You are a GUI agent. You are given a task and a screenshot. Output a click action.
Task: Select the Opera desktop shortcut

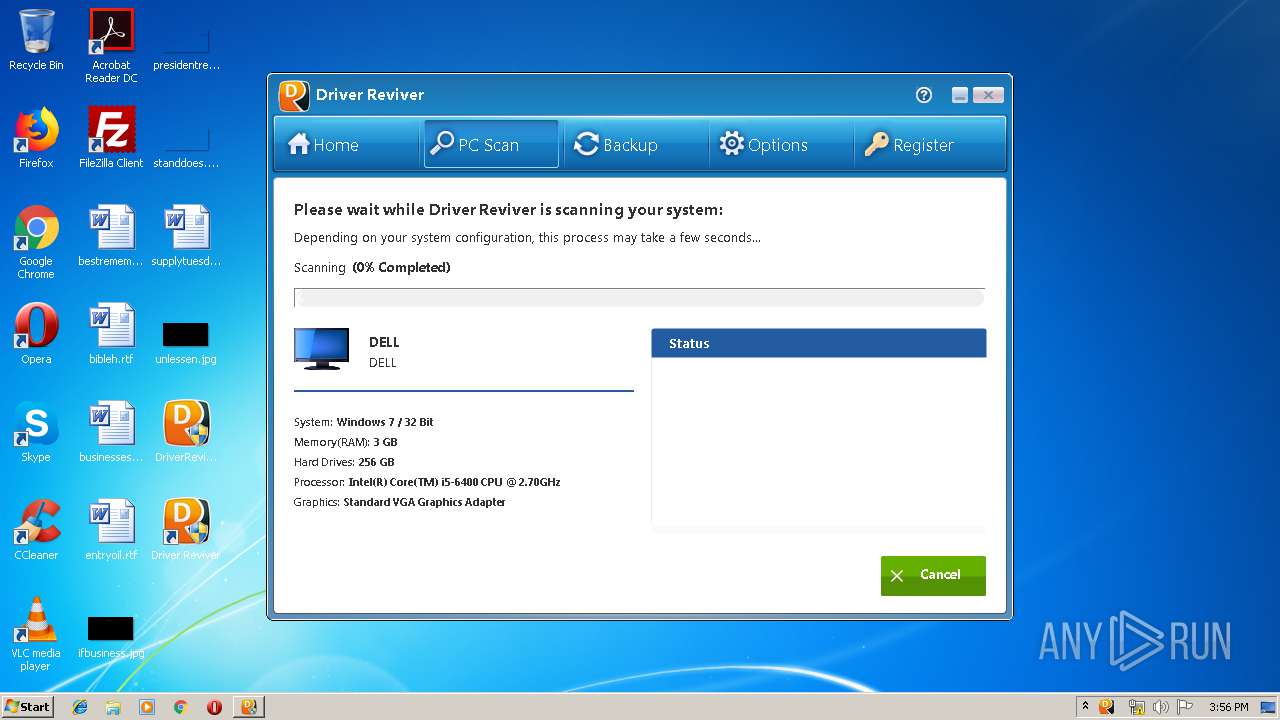point(36,334)
